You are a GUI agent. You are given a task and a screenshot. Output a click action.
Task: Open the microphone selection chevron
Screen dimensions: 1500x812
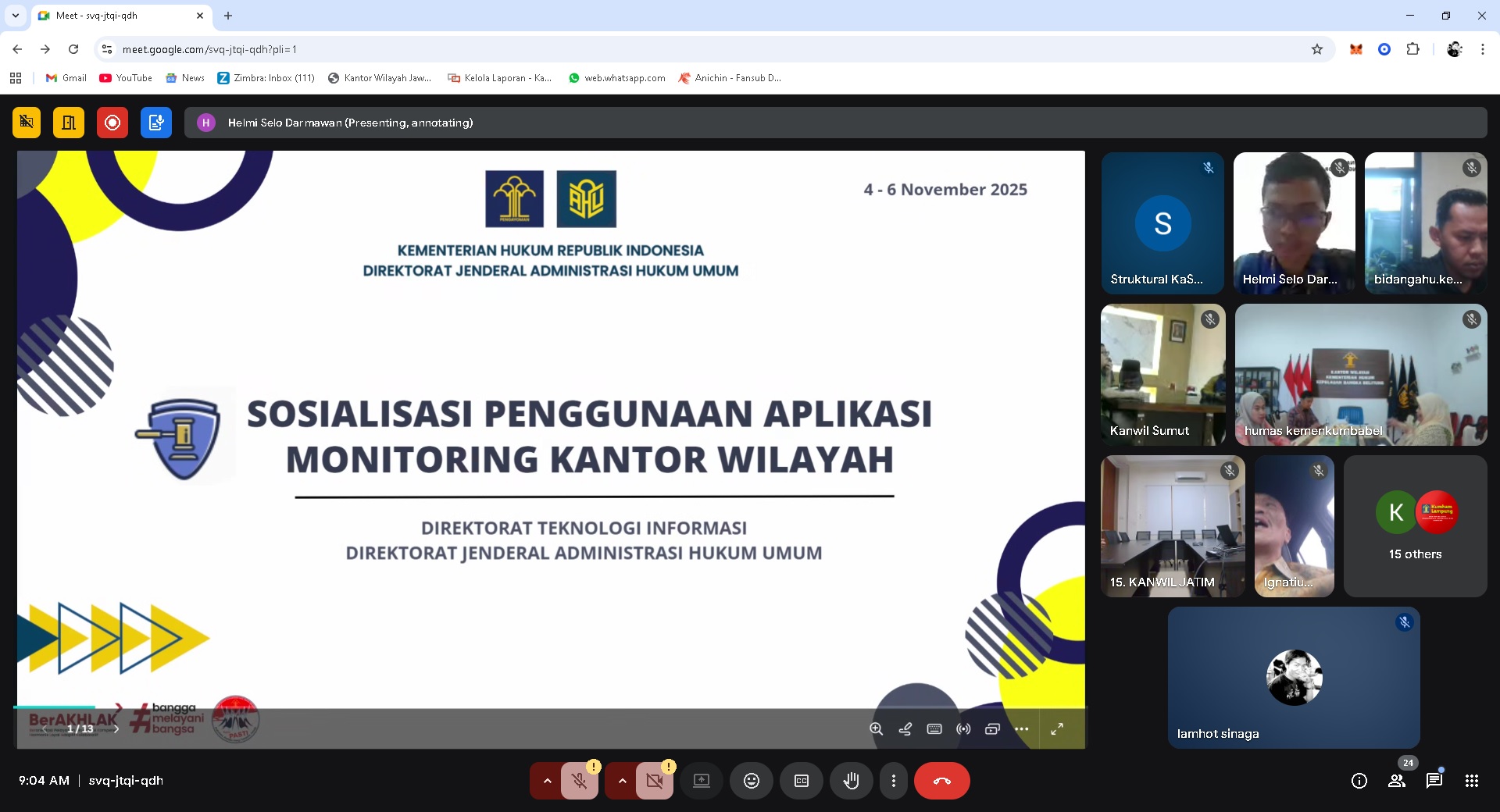tap(546, 781)
